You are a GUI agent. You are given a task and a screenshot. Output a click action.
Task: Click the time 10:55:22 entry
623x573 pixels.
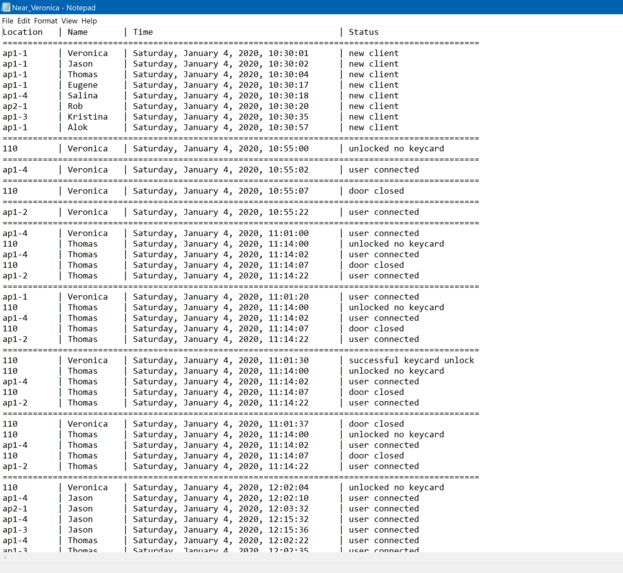[288, 212]
